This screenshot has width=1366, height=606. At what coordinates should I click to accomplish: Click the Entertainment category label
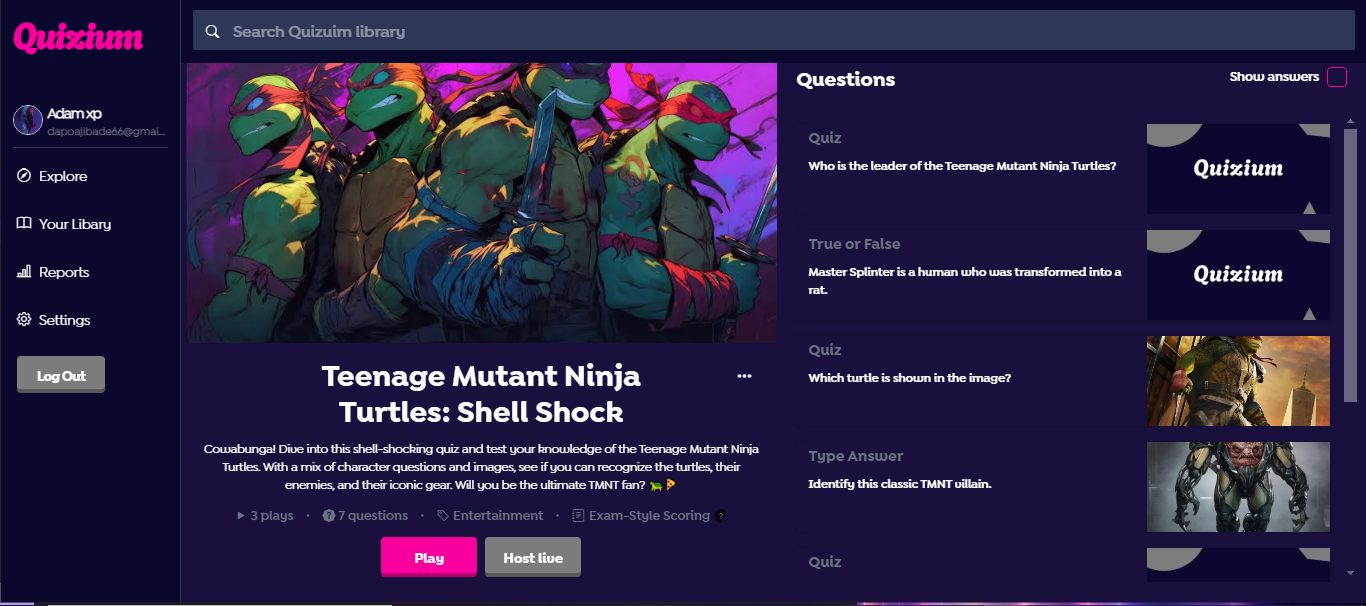(498, 516)
